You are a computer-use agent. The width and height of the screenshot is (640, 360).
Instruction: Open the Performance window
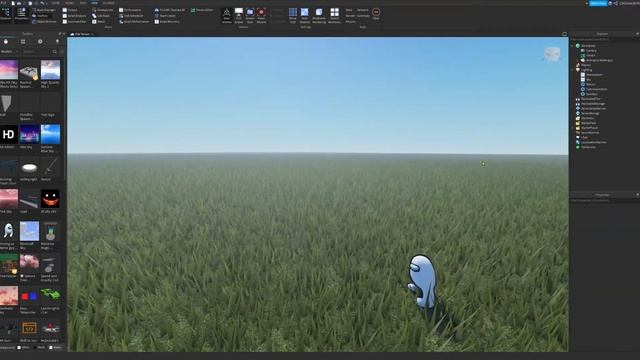point(130,10)
